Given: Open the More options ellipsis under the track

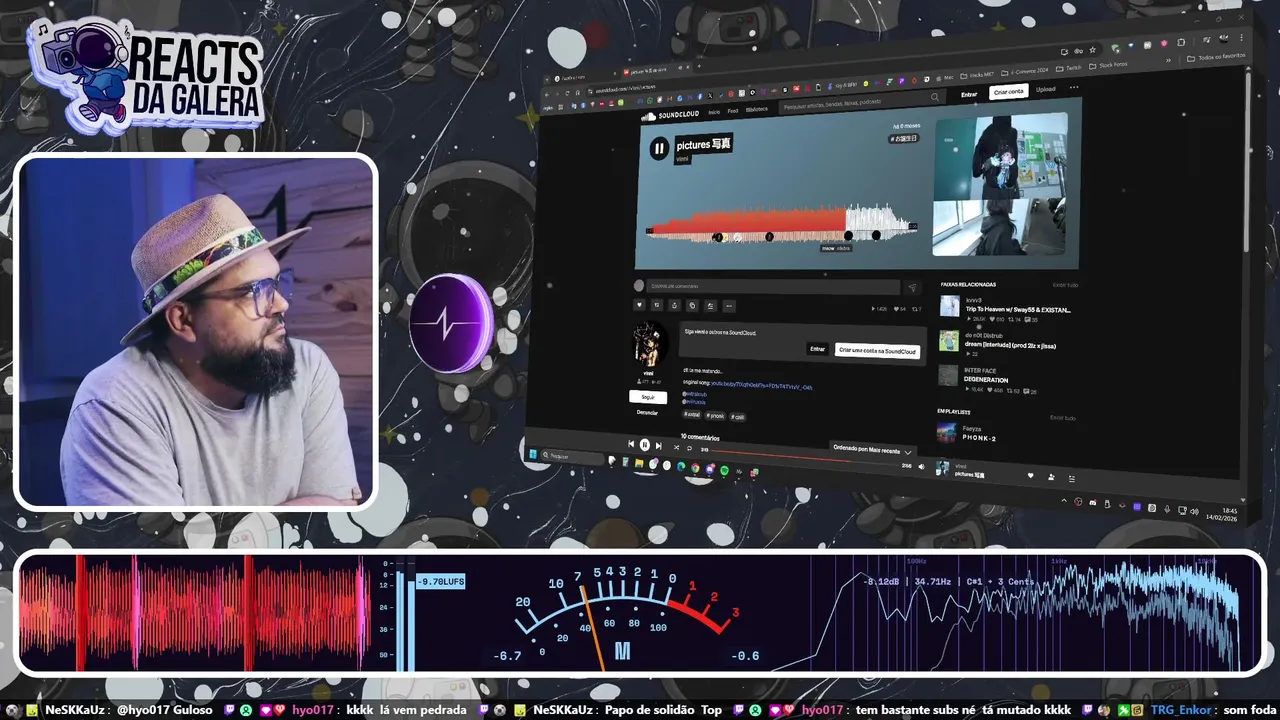Looking at the screenshot, I should coord(729,306).
